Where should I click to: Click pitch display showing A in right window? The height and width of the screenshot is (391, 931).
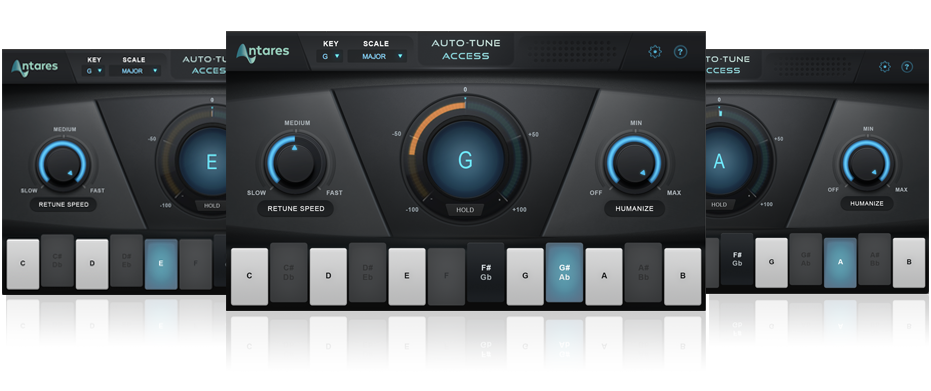[719, 161]
